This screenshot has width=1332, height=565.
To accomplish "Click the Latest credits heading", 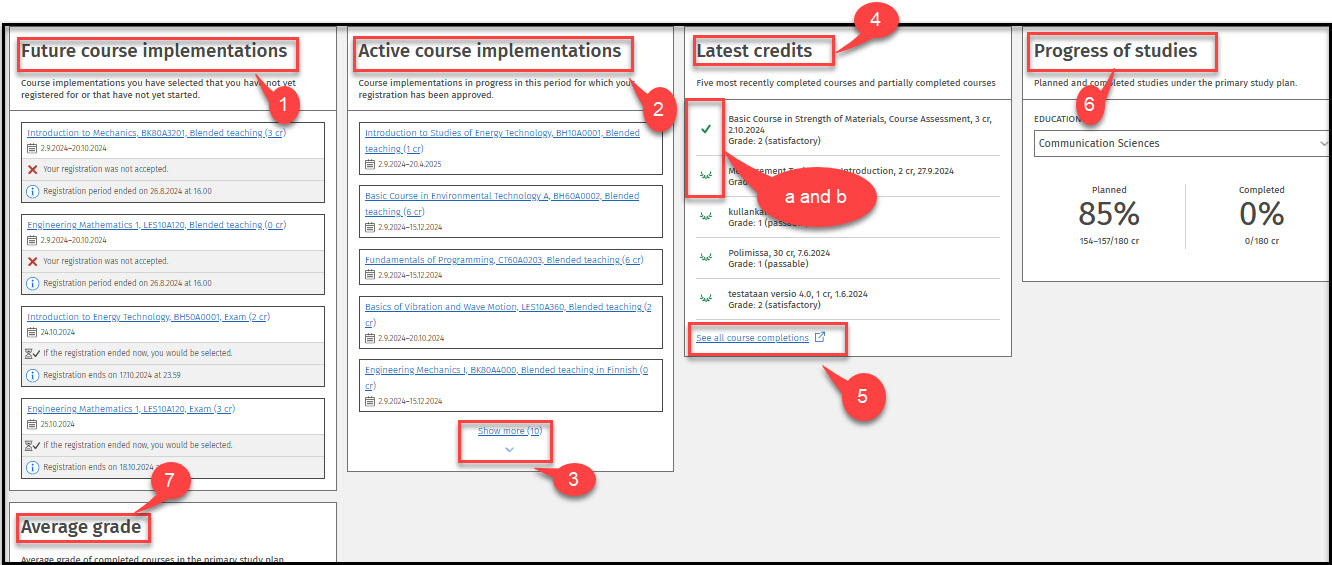I will coord(754,51).
